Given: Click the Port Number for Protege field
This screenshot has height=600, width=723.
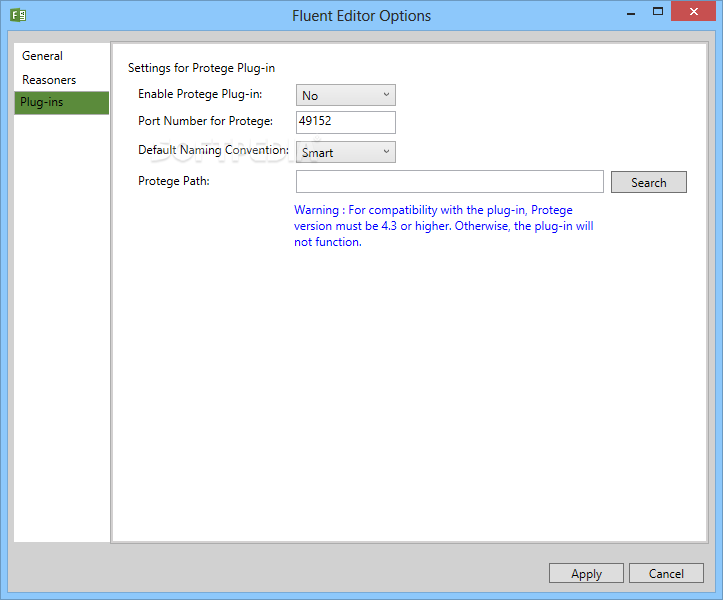Looking at the screenshot, I should pos(345,122).
